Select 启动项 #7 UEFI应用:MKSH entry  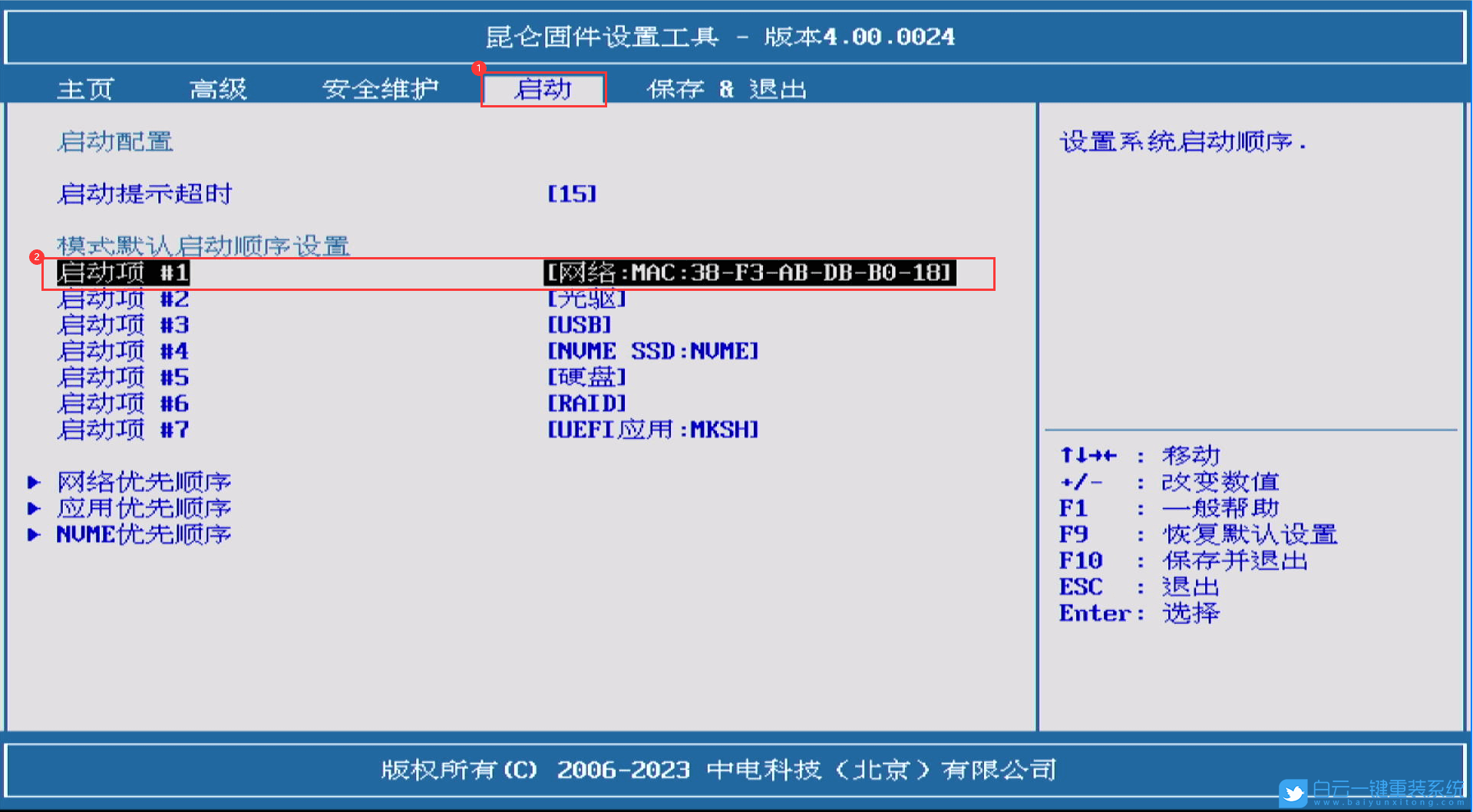652,429
